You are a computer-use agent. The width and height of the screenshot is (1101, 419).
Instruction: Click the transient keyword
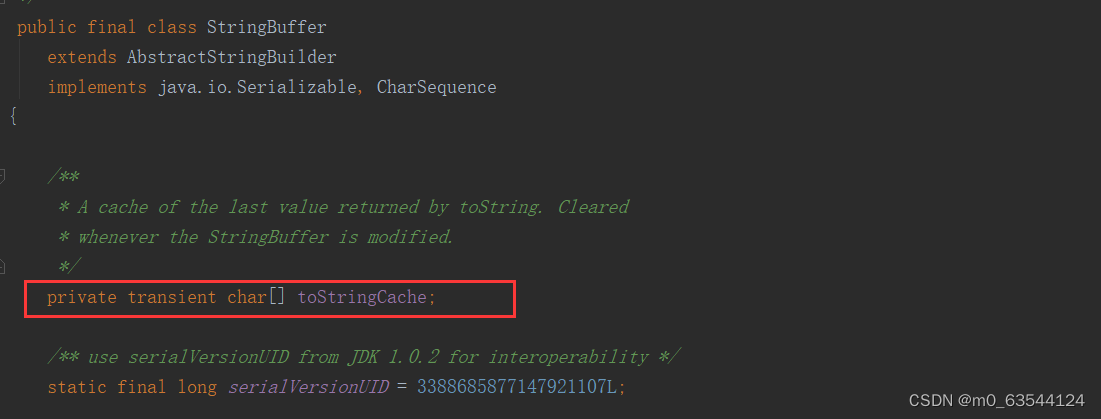[x=172, y=298]
